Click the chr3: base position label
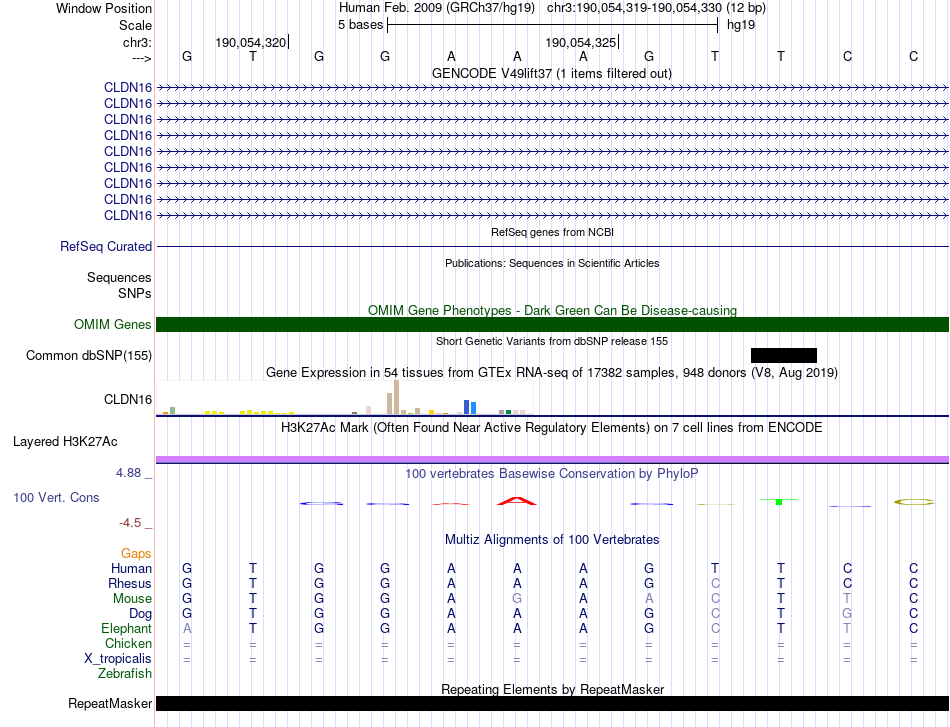Screen dimensions: 950x727 (x=137, y=42)
